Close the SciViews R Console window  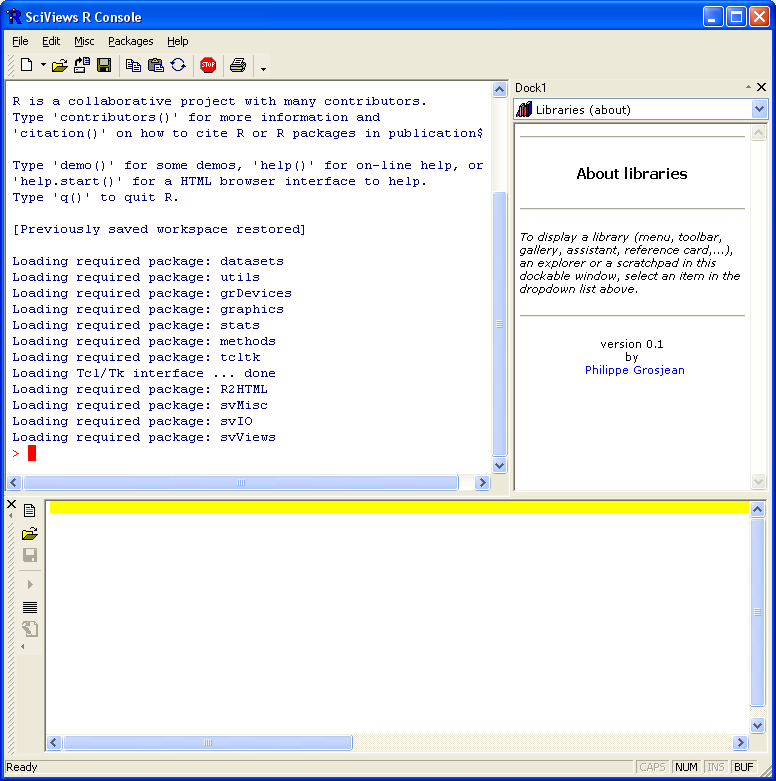coord(760,17)
